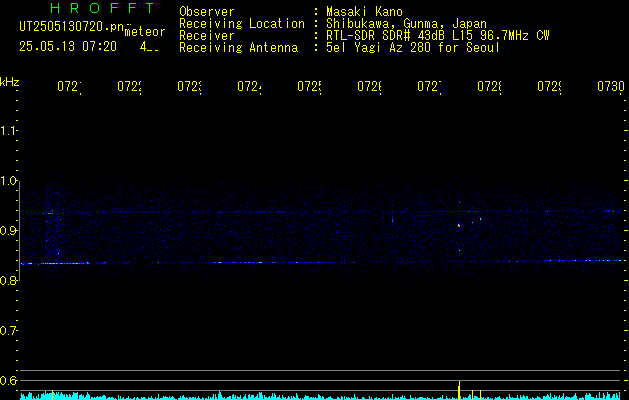
Task: Click the tall yellow spike in level graph
Action: (459, 390)
